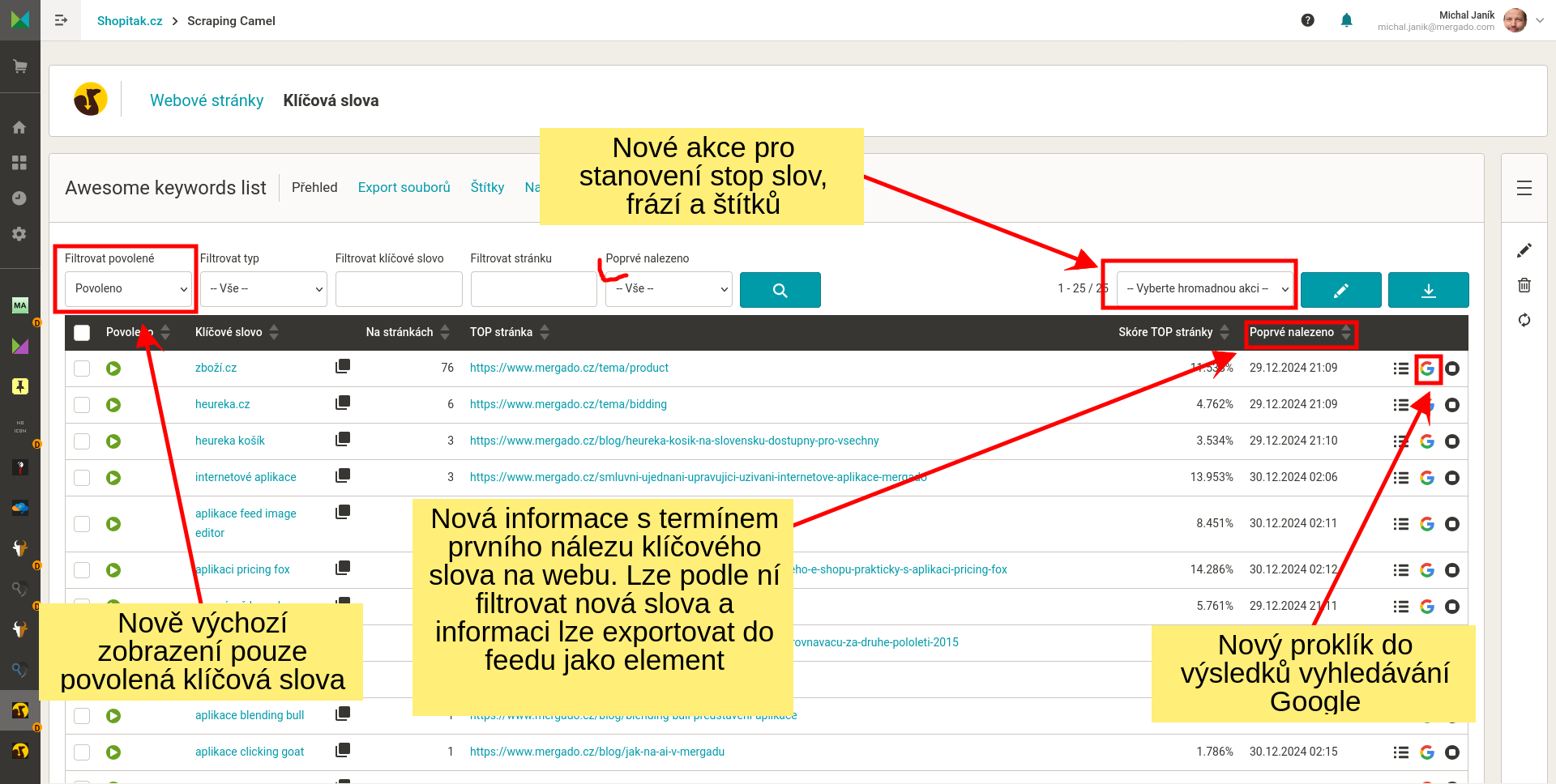Viewport: 1556px width, 784px height.
Task: Click the trash delete icon in right panel
Action: point(1524,285)
